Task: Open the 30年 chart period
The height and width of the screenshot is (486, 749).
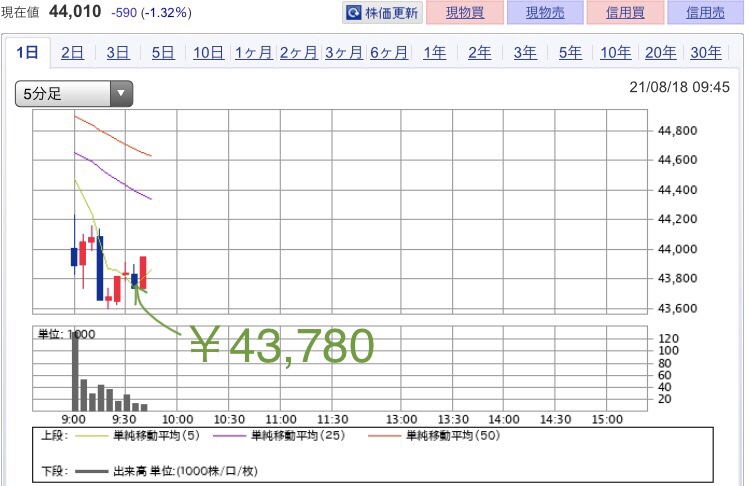Action: [706, 53]
